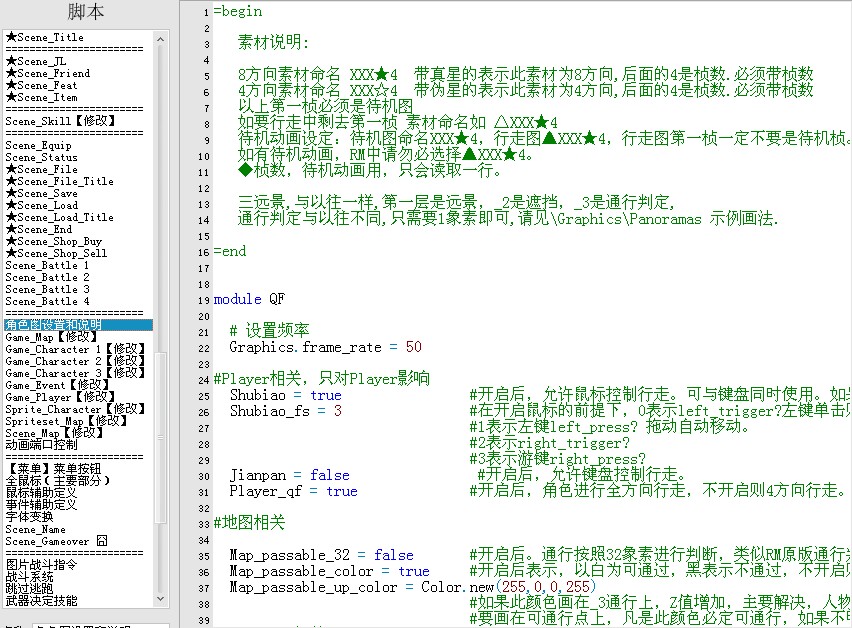This screenshot has height=628, width=852.
Task: Select 鼠标辅助定义 script
Action: (x=41, y=492)
